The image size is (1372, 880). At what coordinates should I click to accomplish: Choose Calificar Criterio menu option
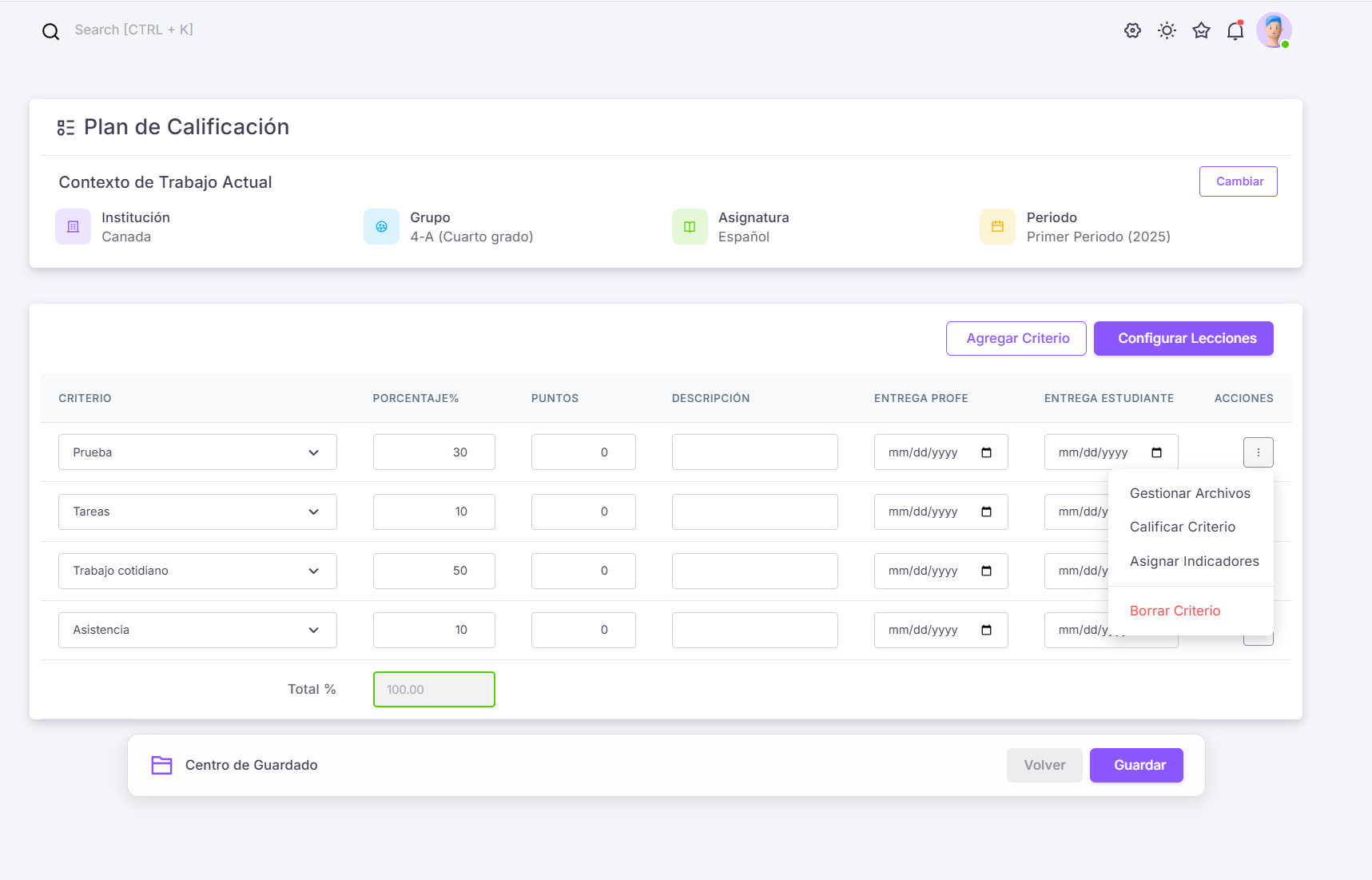(x=1183, y=527)
